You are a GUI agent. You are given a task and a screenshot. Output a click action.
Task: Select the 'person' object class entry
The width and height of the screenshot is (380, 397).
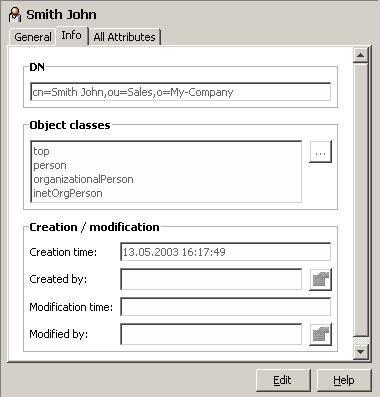point(50,166)
